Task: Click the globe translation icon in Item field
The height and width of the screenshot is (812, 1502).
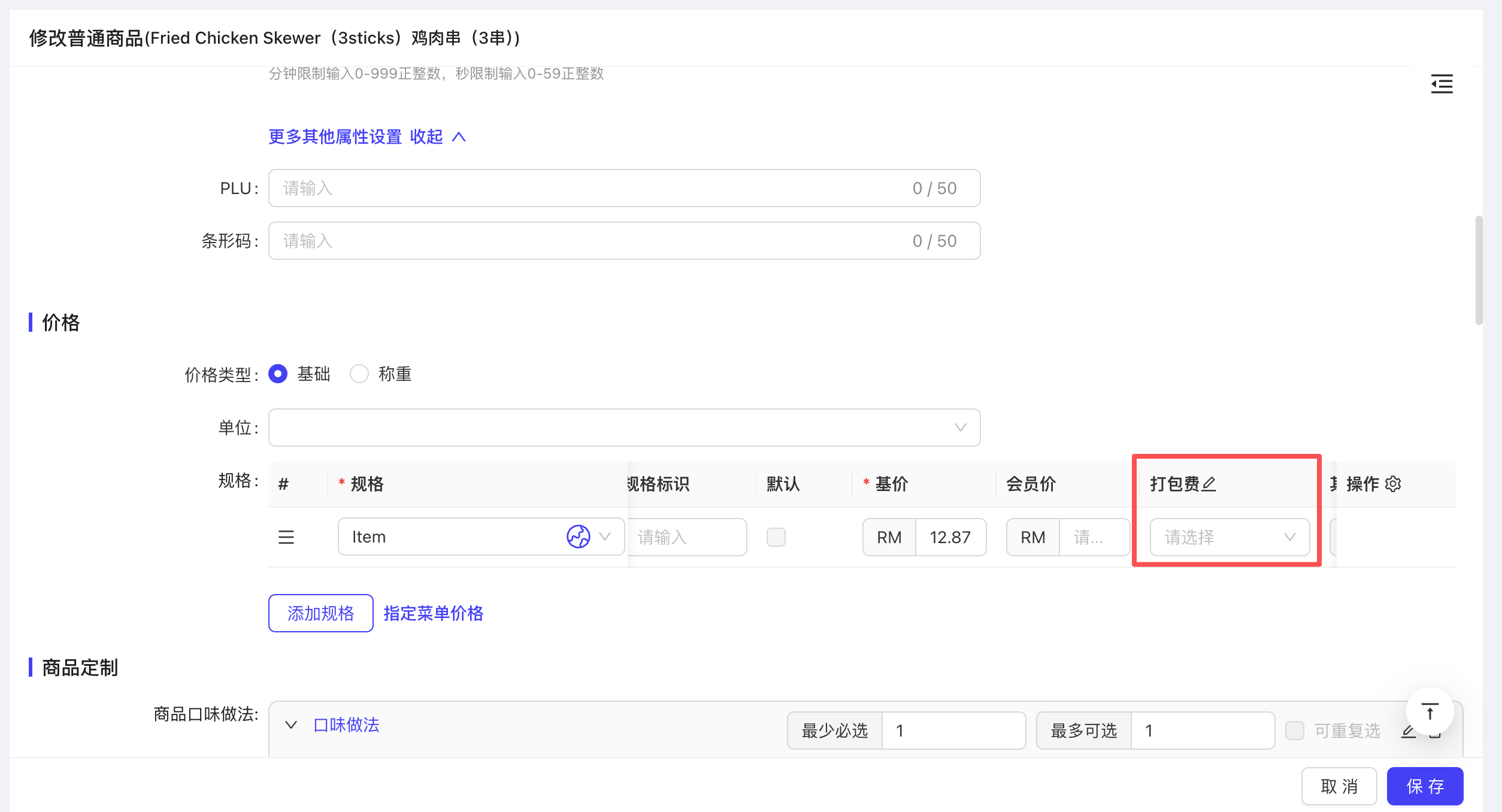Action: (x=578, y=537)
